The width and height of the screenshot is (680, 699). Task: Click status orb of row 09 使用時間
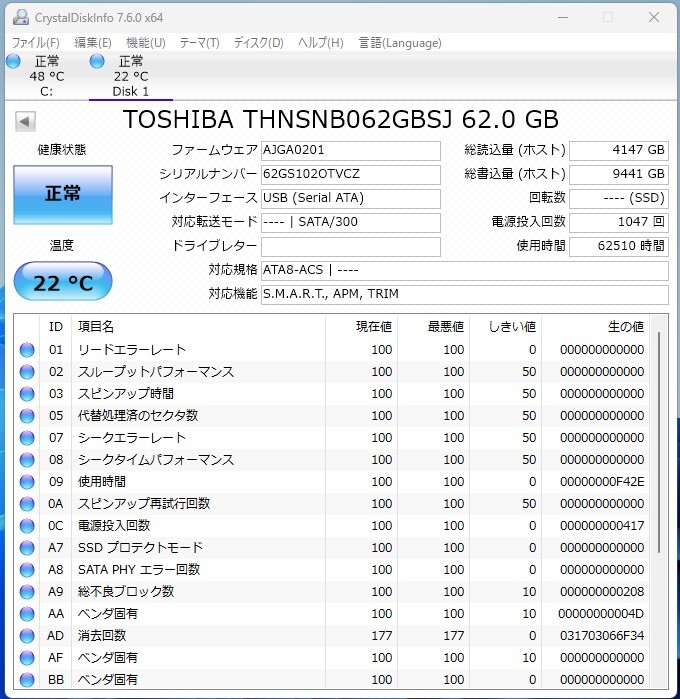click(x=27, y=482)
